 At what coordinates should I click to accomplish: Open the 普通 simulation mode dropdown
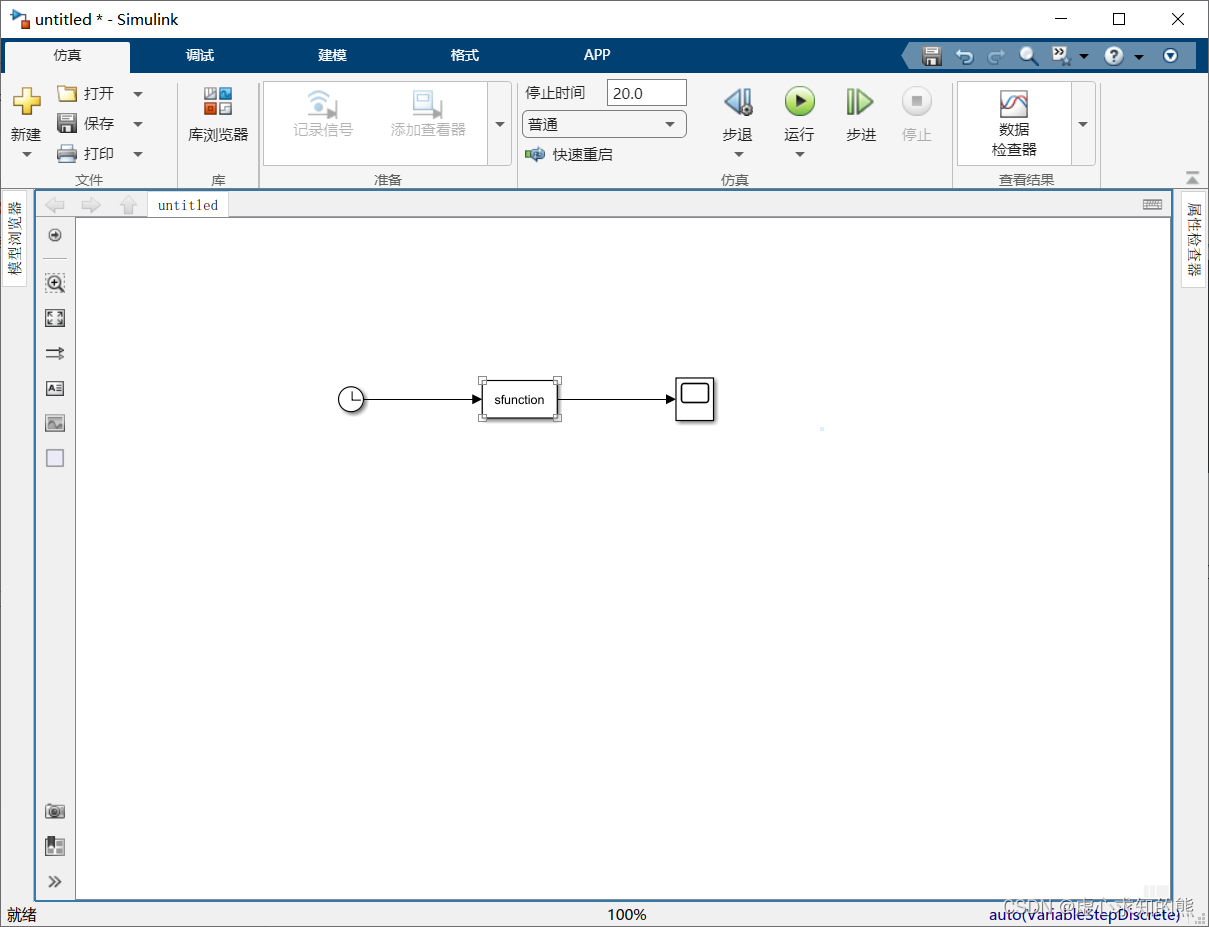click(x=604, y=125)
